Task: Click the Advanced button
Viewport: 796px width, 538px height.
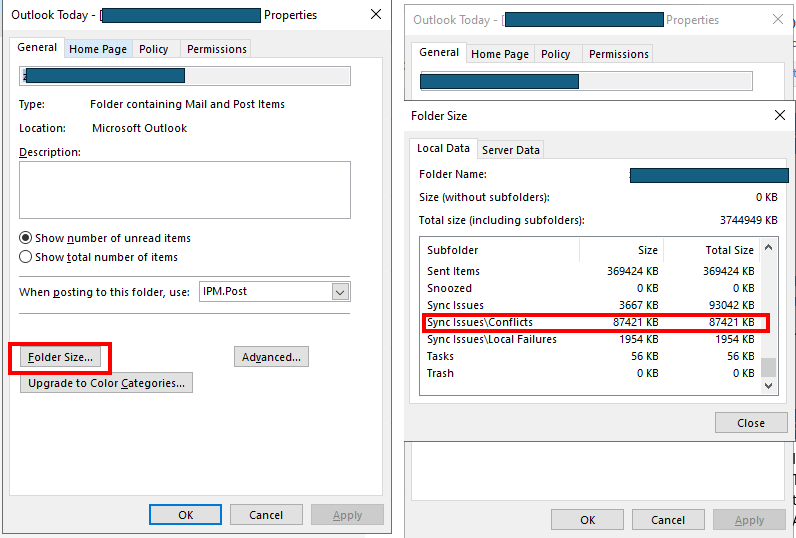Action: 271,357
